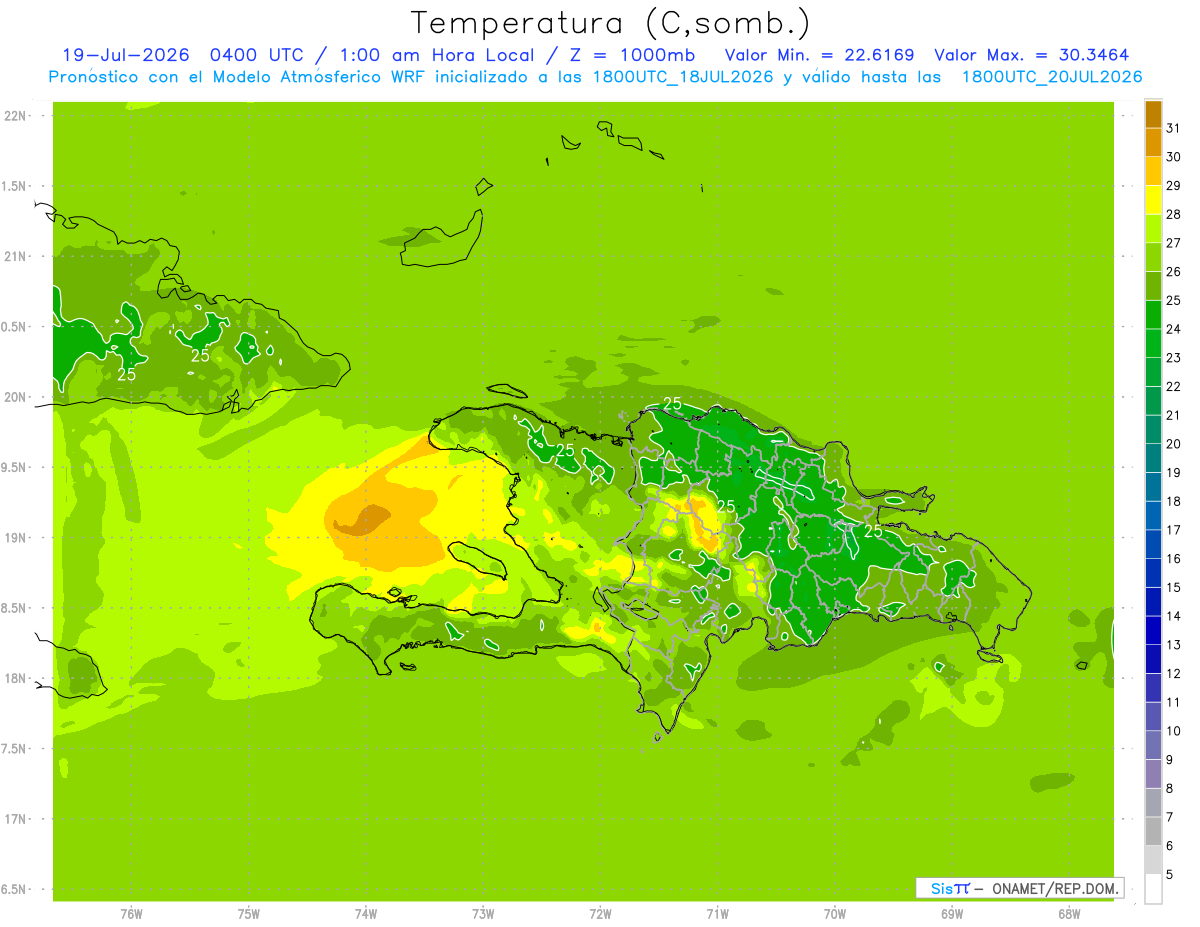
Task: Click the '17N' latitude label
Action: point(14,819)
